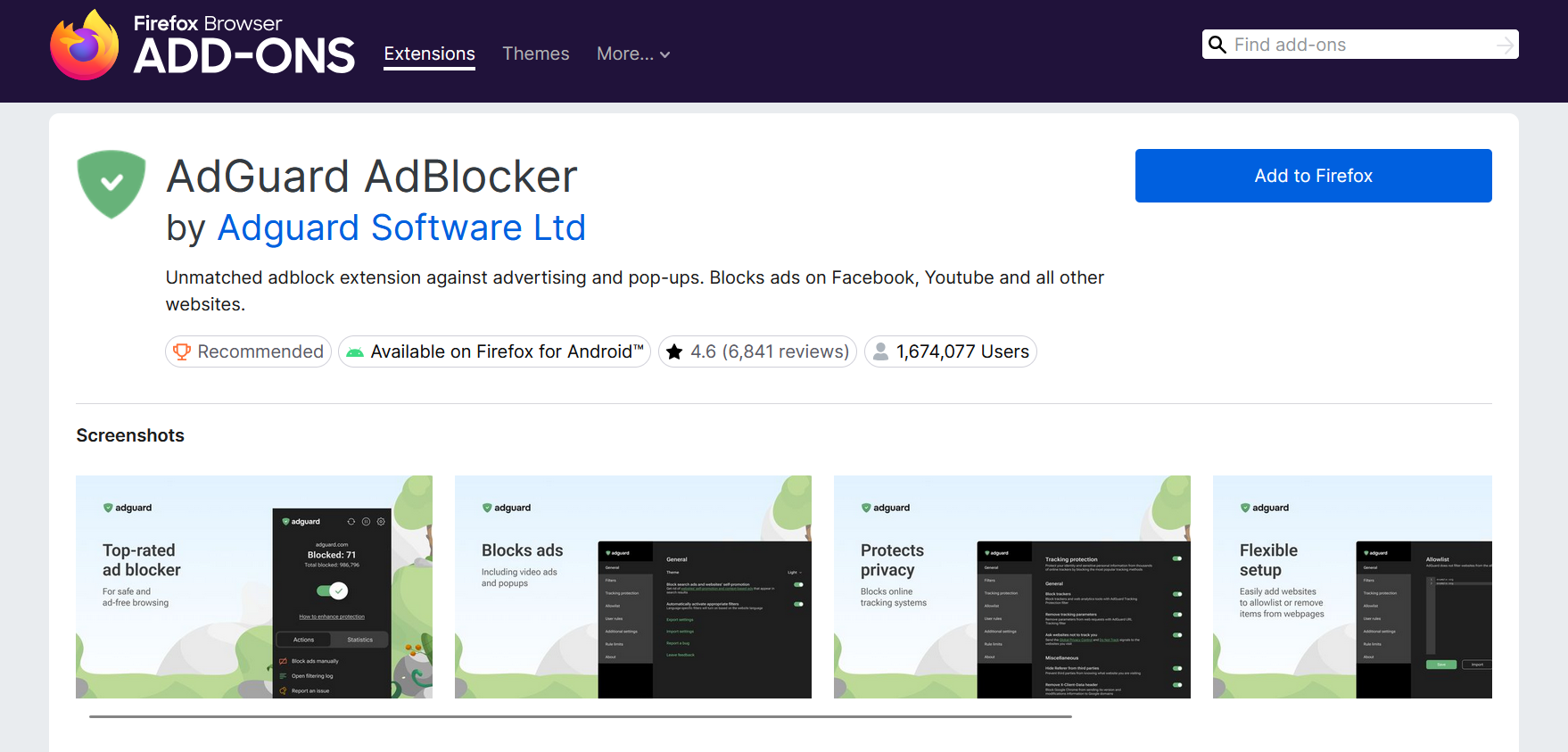This screenshot has height=752, width=1568.
Task: Open the Protects privacy screenshot
Action: click(1012, 587)
